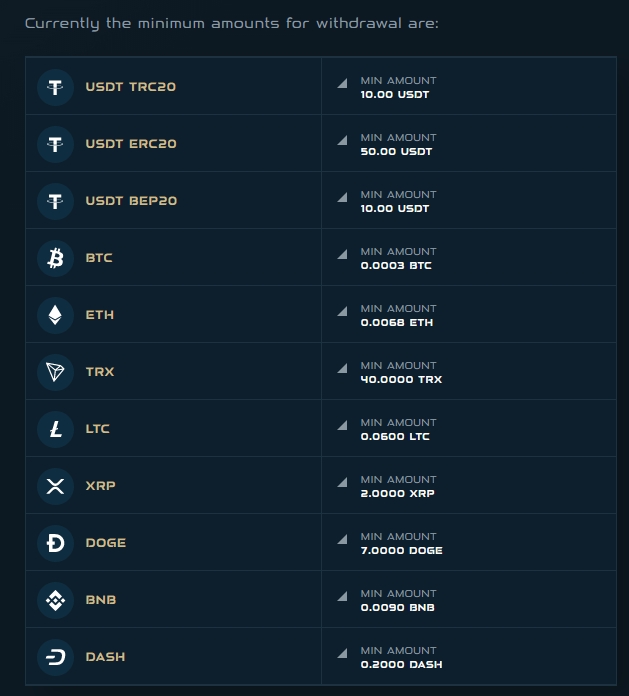Click the 7.0000 DOGE minimum amount
Viewport: 629px width, 696px height.
pos(401,551)
